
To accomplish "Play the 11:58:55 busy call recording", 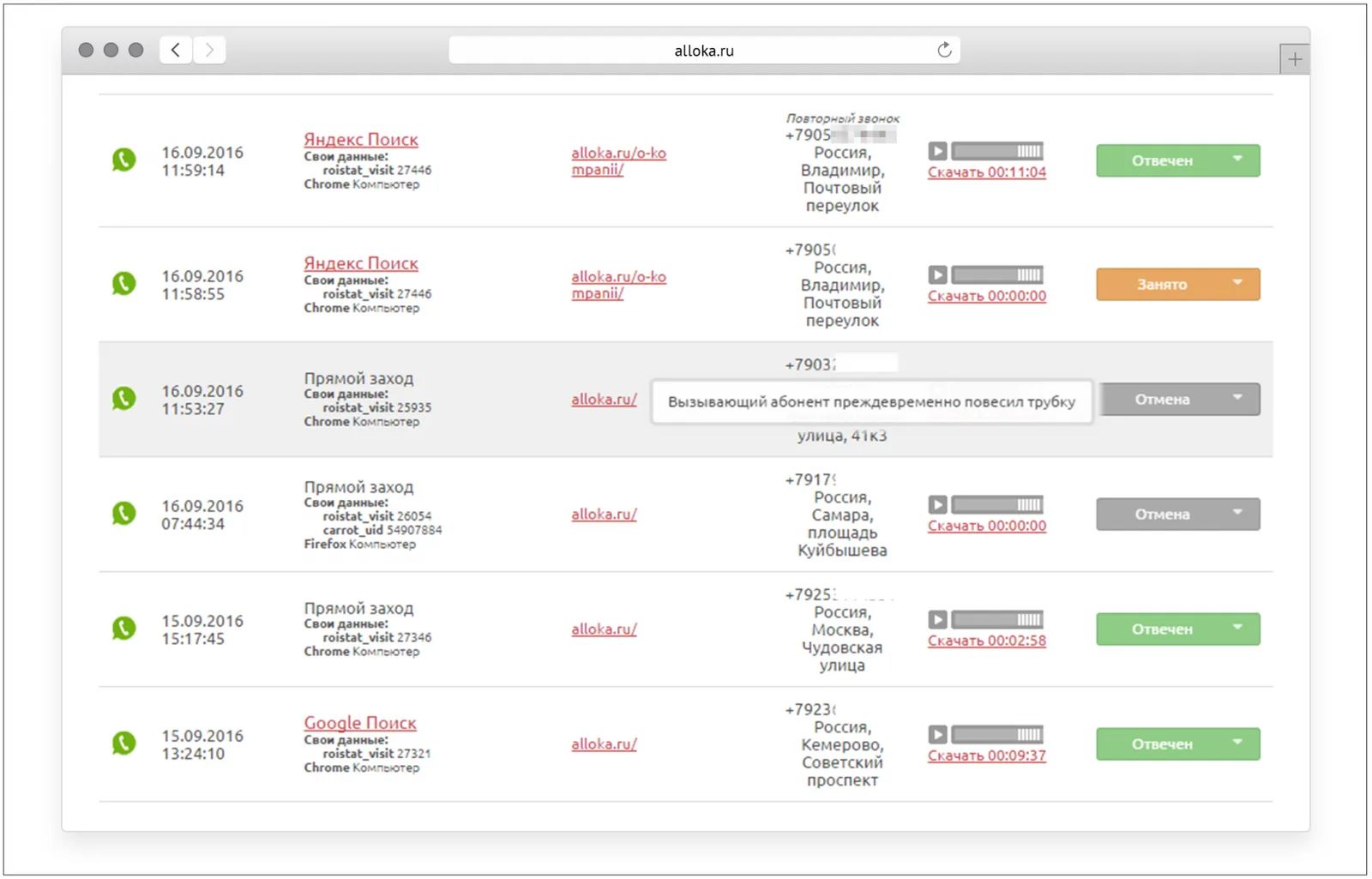I will 937,274.
